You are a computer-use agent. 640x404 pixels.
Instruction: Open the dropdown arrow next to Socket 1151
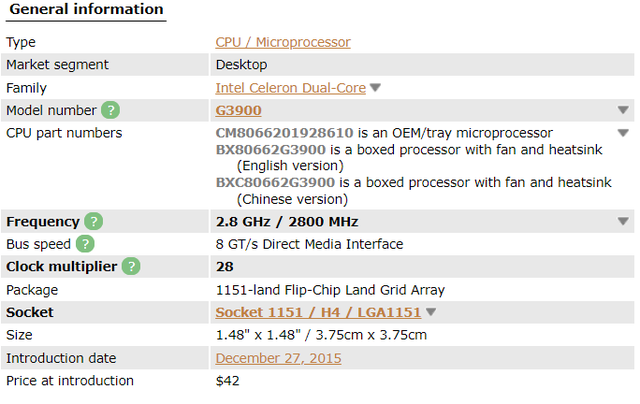[x=431, y=312]
